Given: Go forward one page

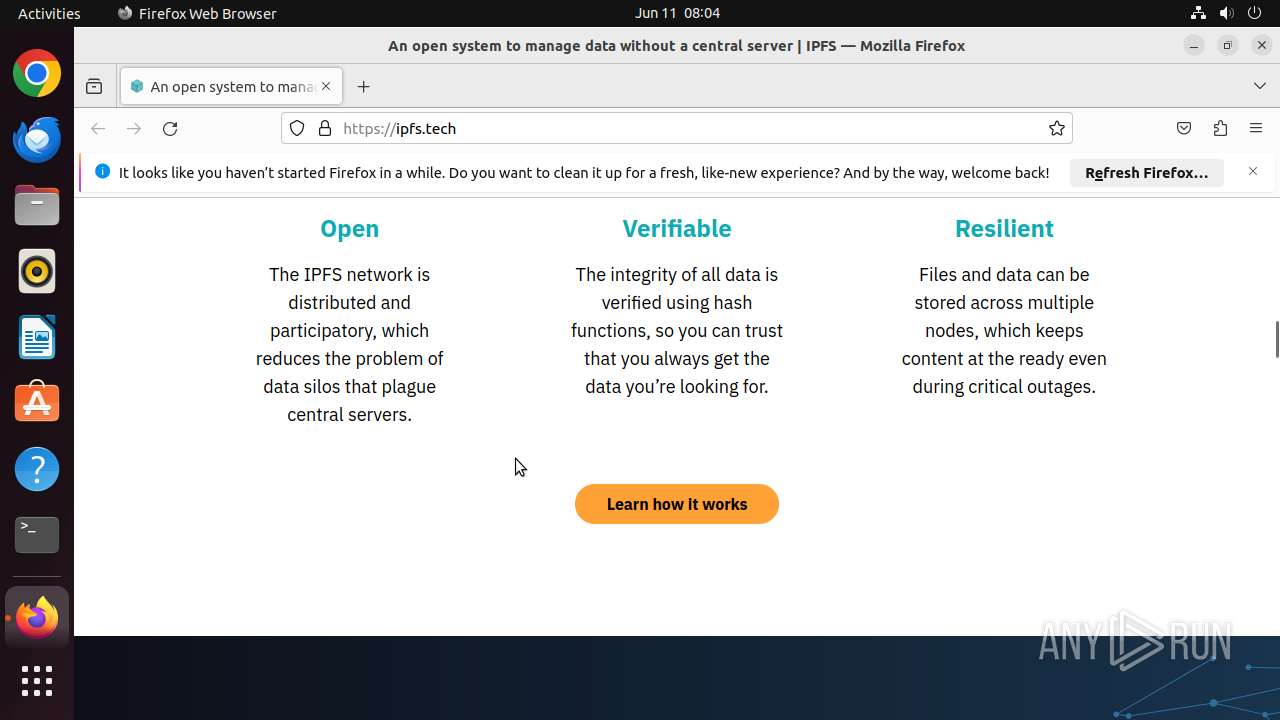Looking at the screenshot, I should pos(134,129).
